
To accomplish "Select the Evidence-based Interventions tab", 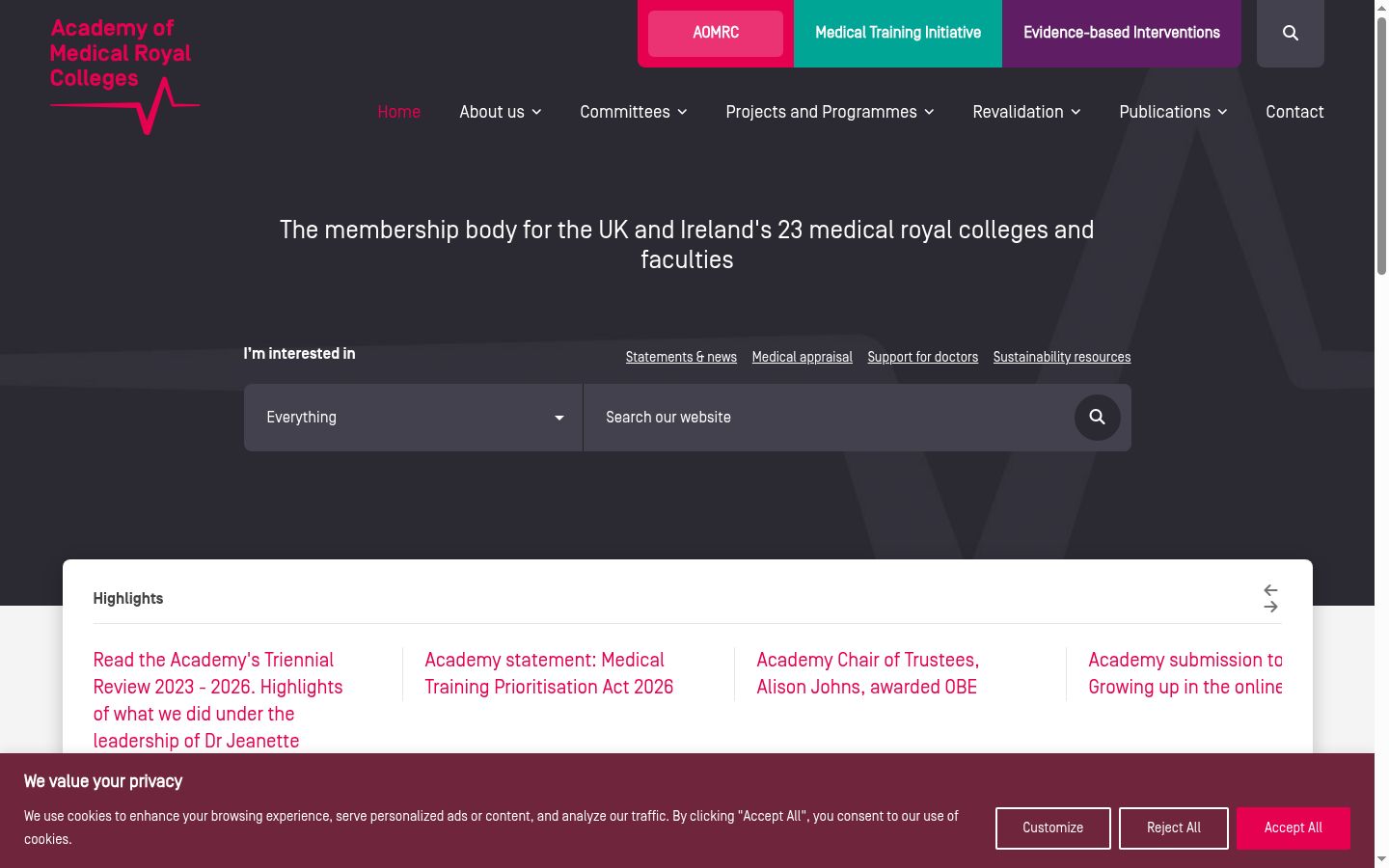I will (x=1122, y=33).
